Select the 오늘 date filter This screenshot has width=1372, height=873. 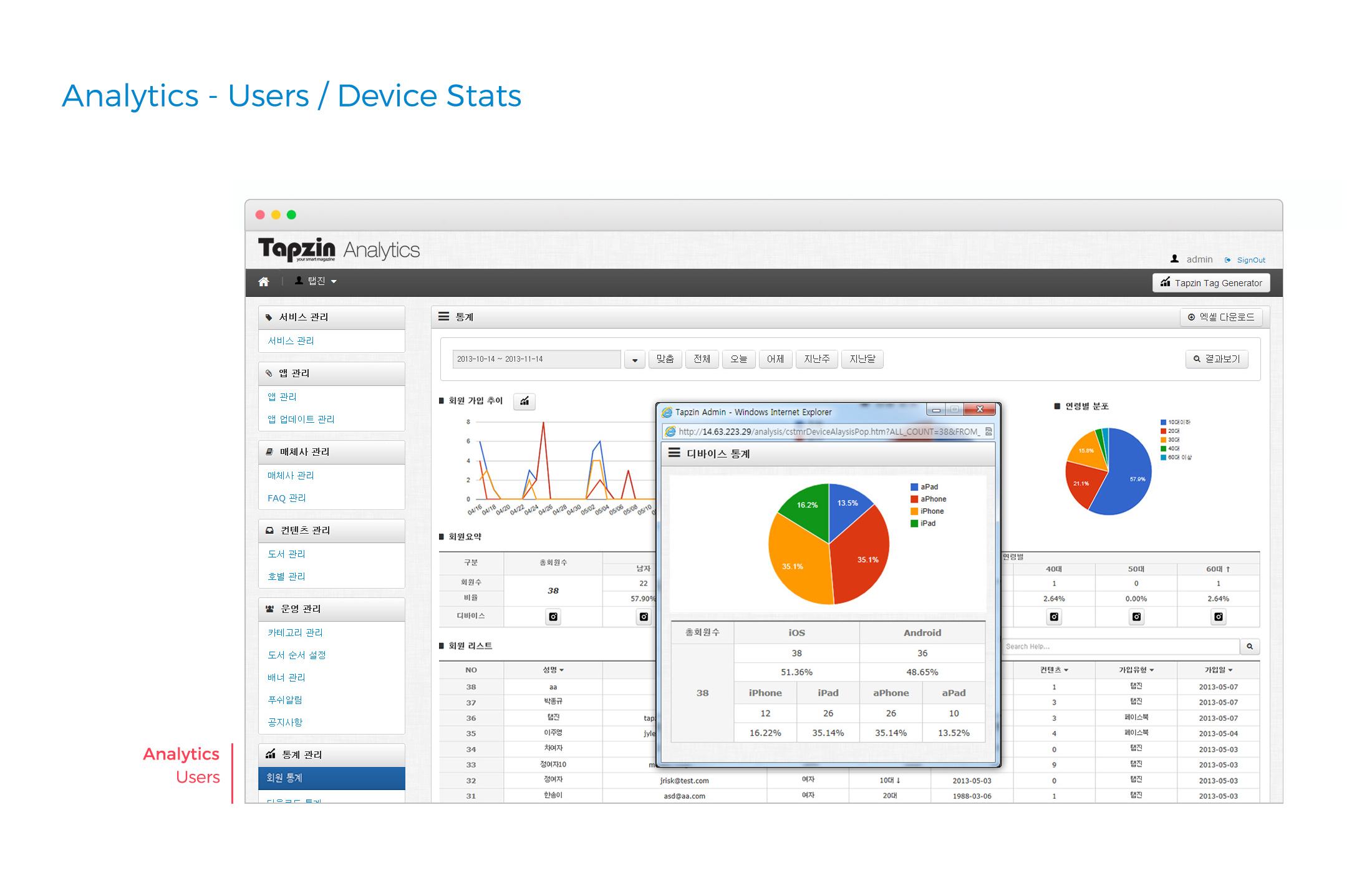[x=738, y=359]
